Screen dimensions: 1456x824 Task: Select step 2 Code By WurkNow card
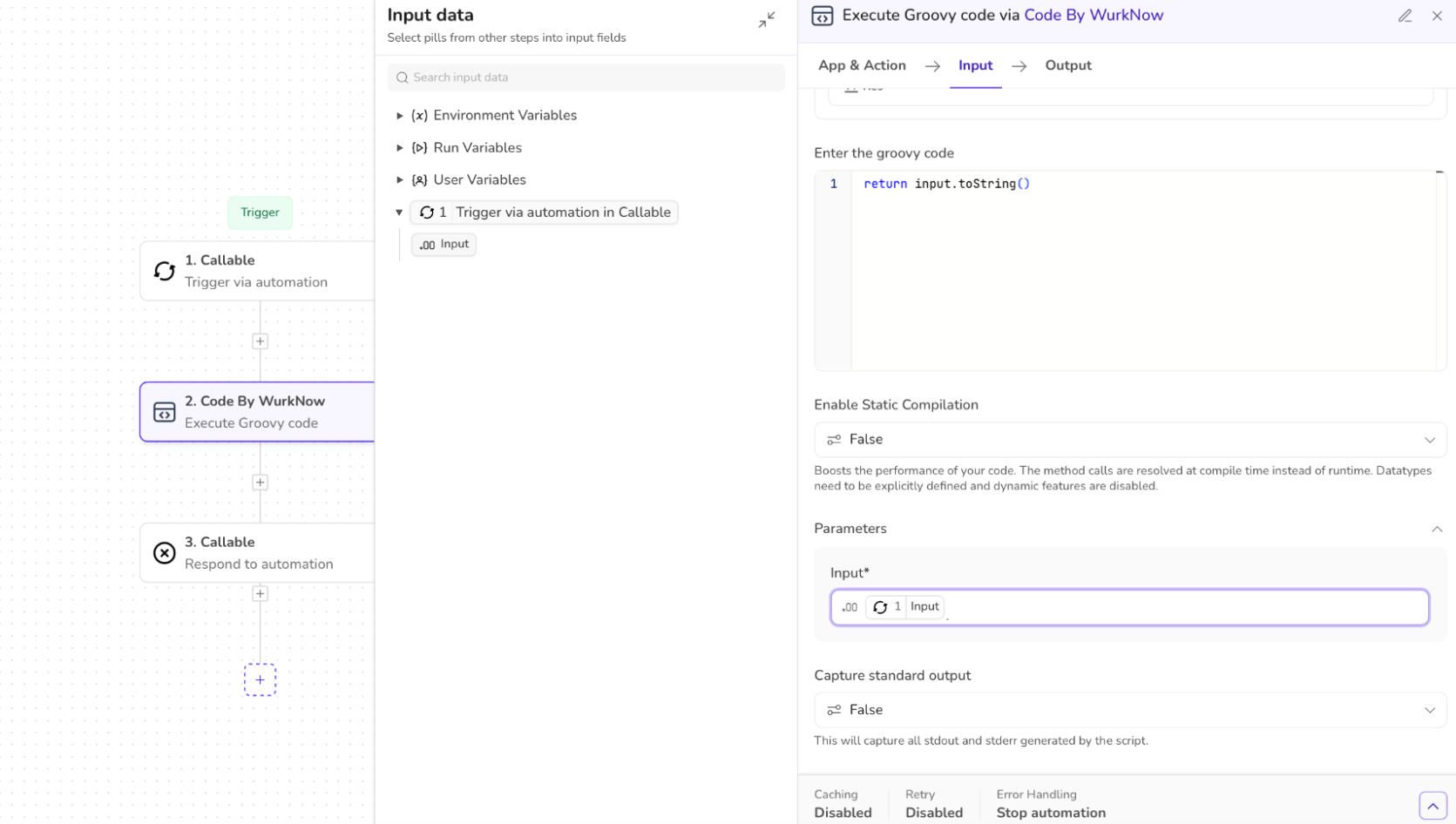(257, 412)
